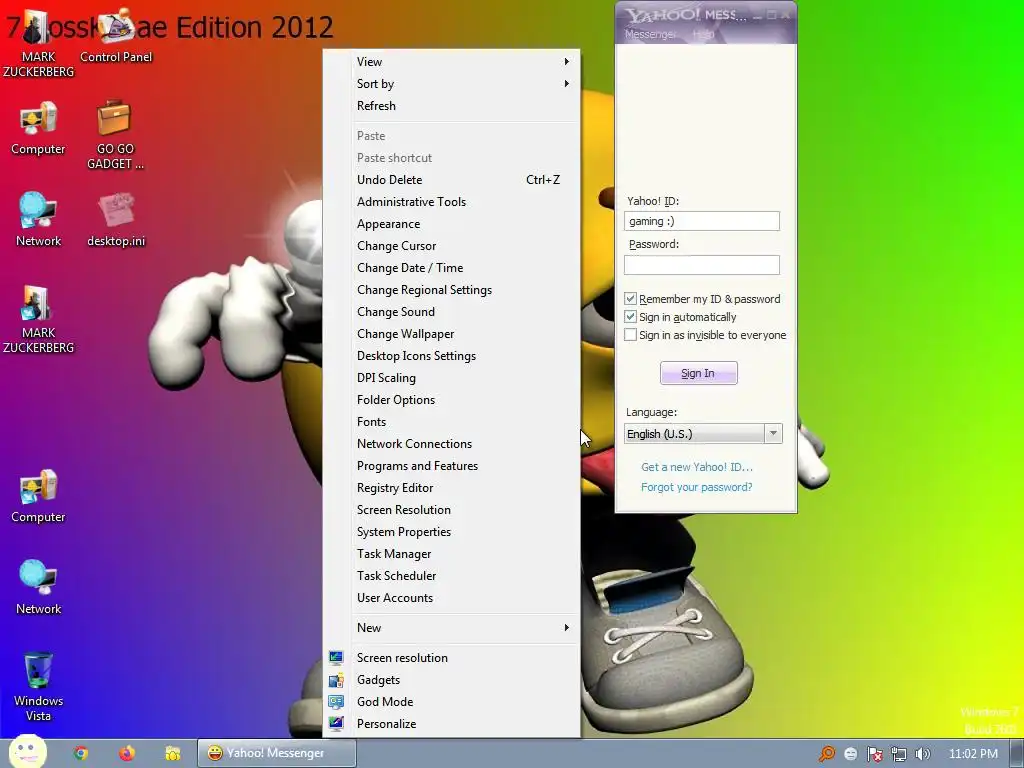1024x768 pixels.
Task: Open System Properties
Action: click(451, 532)
